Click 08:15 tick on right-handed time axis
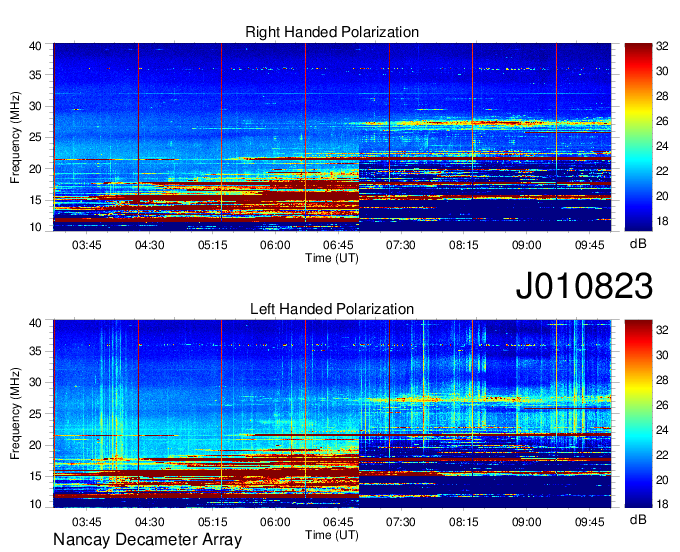Image resolution: width=680 pixels, height=552 pixels. [464, 245]
